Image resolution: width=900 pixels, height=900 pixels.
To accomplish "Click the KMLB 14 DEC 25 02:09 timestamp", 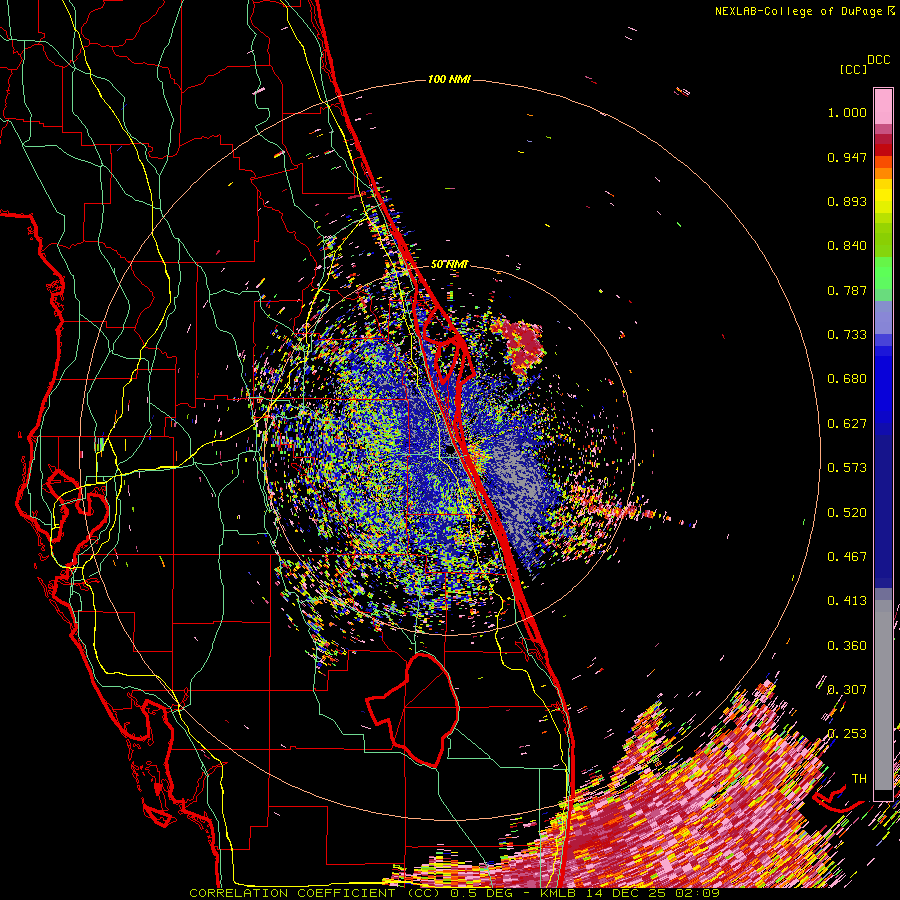I will coord(630,893).
